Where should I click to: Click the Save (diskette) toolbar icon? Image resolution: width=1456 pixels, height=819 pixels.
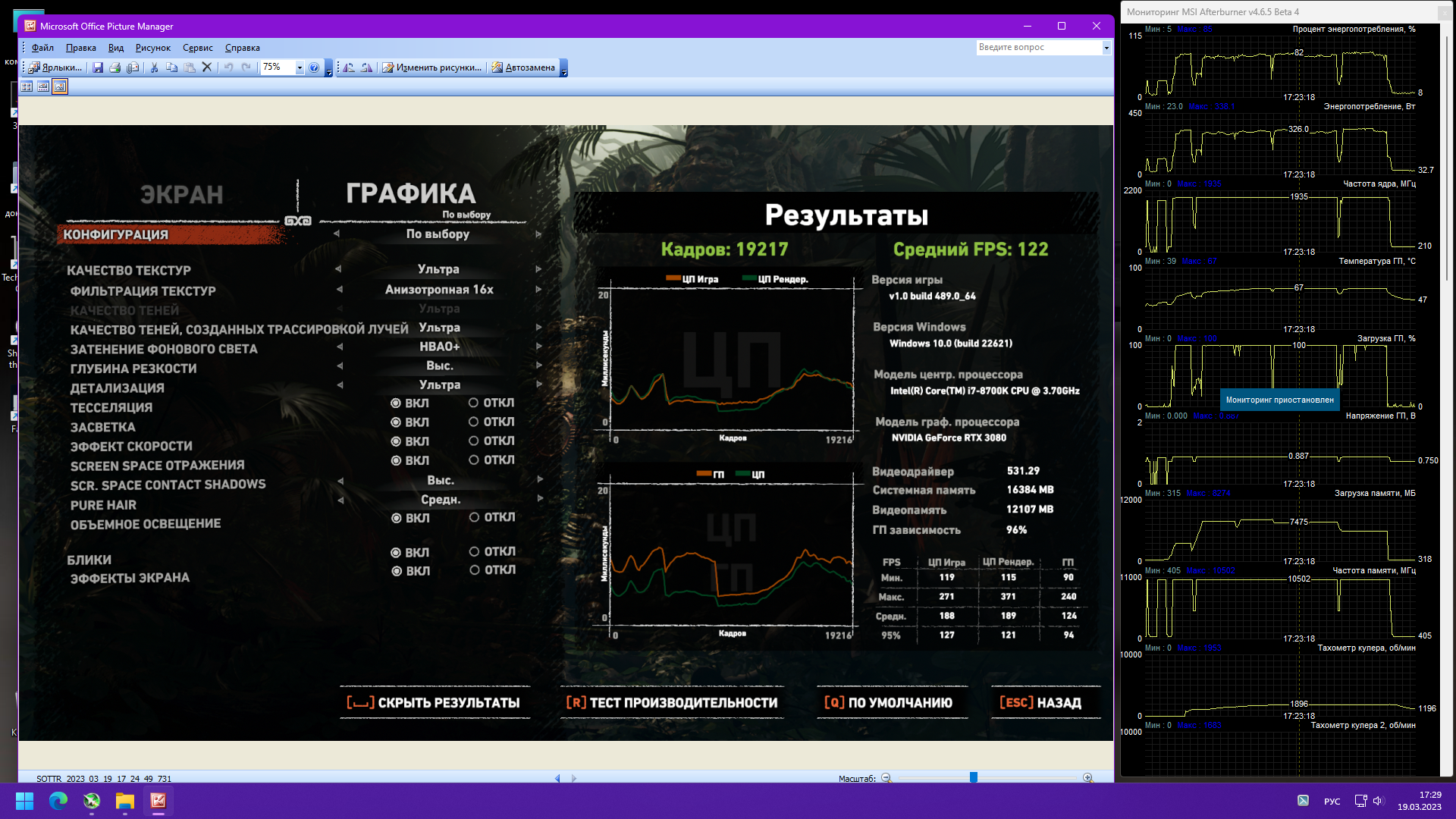pos(98,67)
